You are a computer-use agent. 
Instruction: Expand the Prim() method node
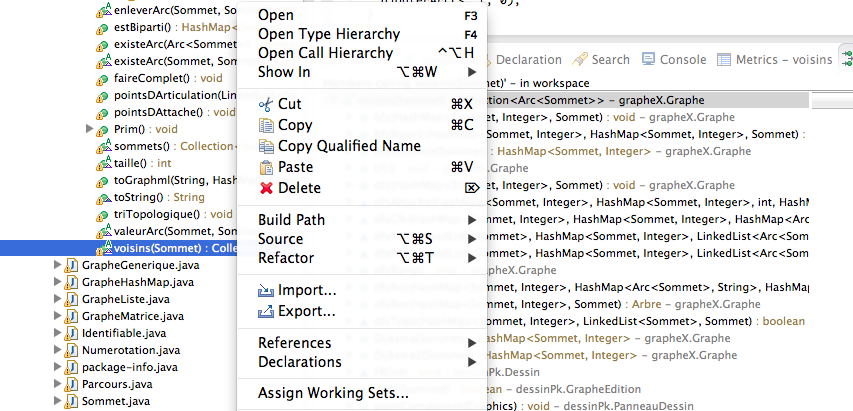(x=89, y=129)
